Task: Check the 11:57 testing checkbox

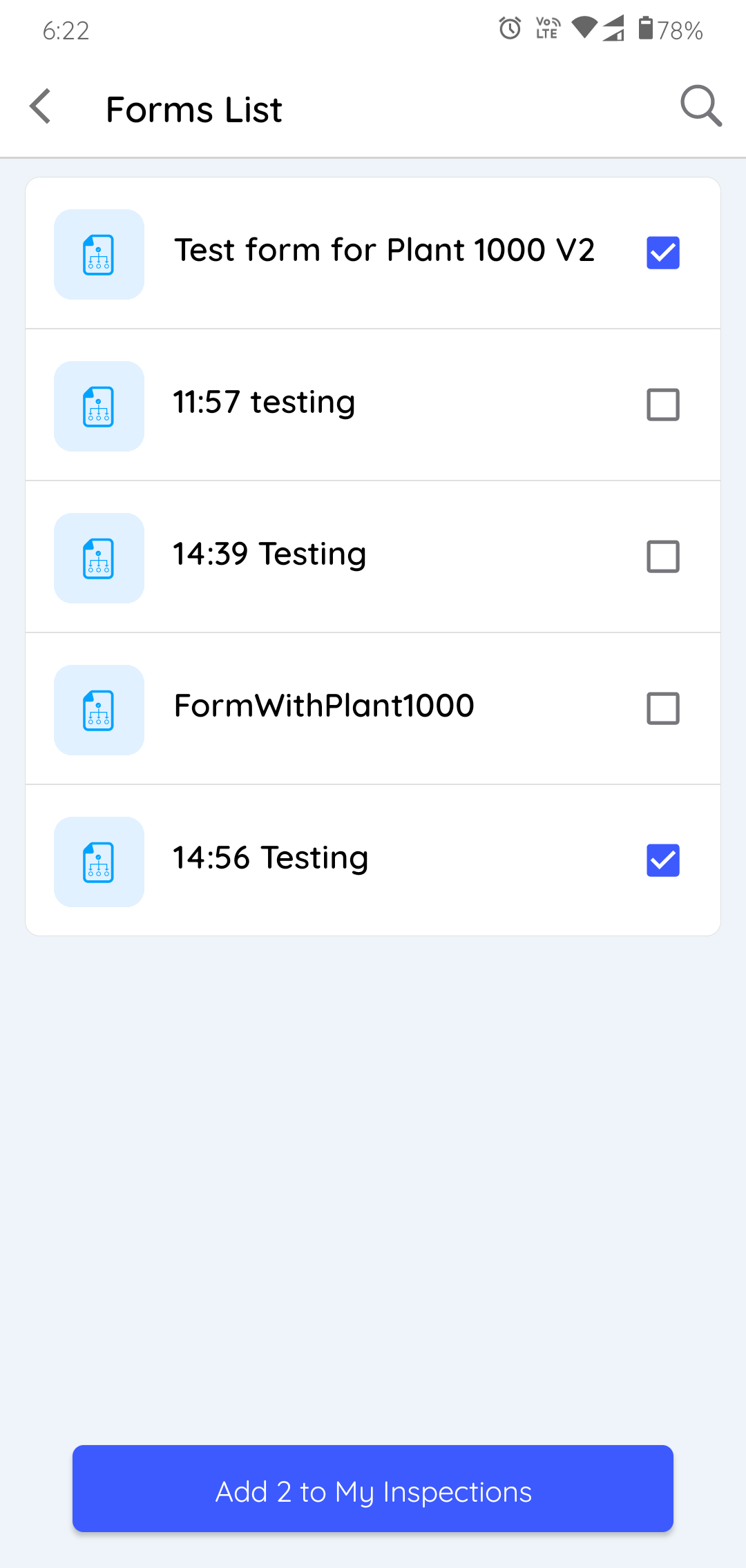Action: tap(662, 405)
